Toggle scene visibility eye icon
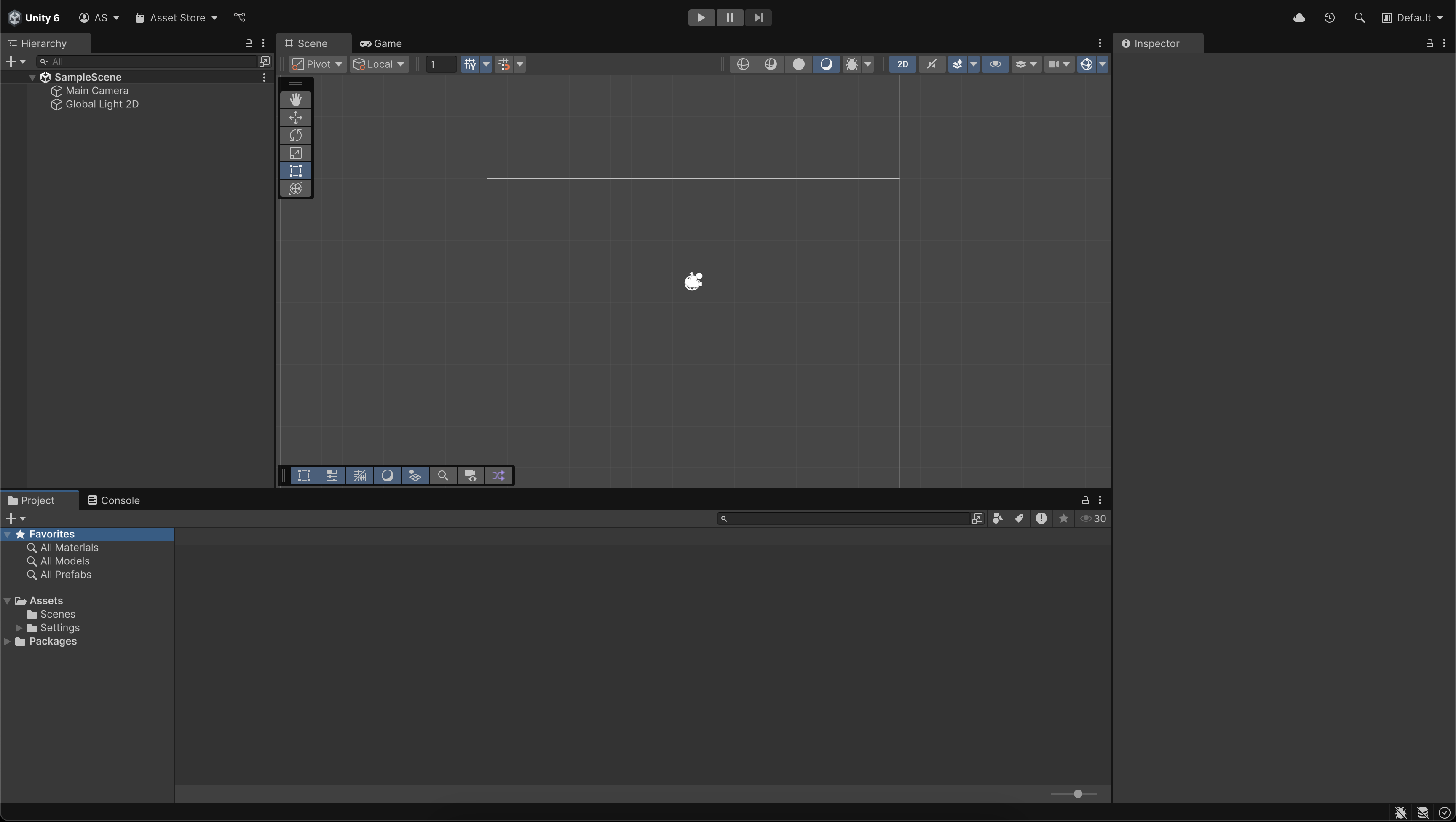1456x822 pixels. pyautogui.click(x=995, y=64)
